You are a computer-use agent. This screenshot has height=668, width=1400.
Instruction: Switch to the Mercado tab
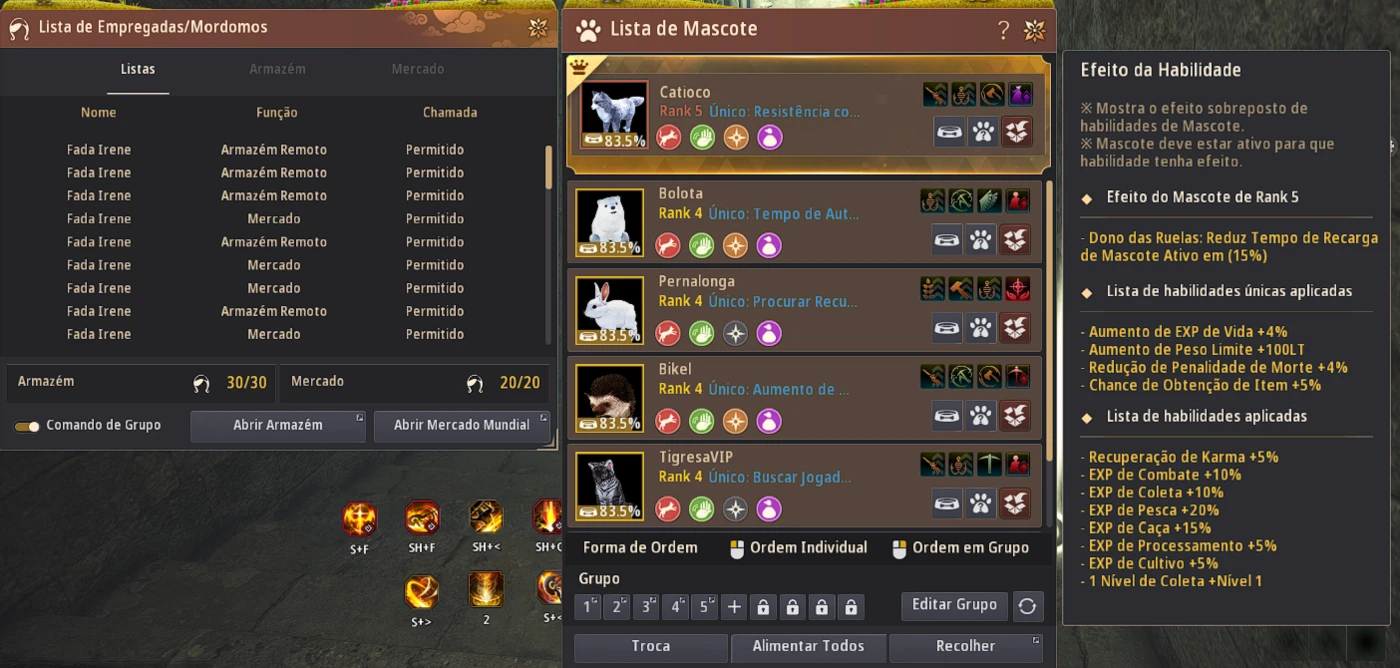tap(418, 69)
